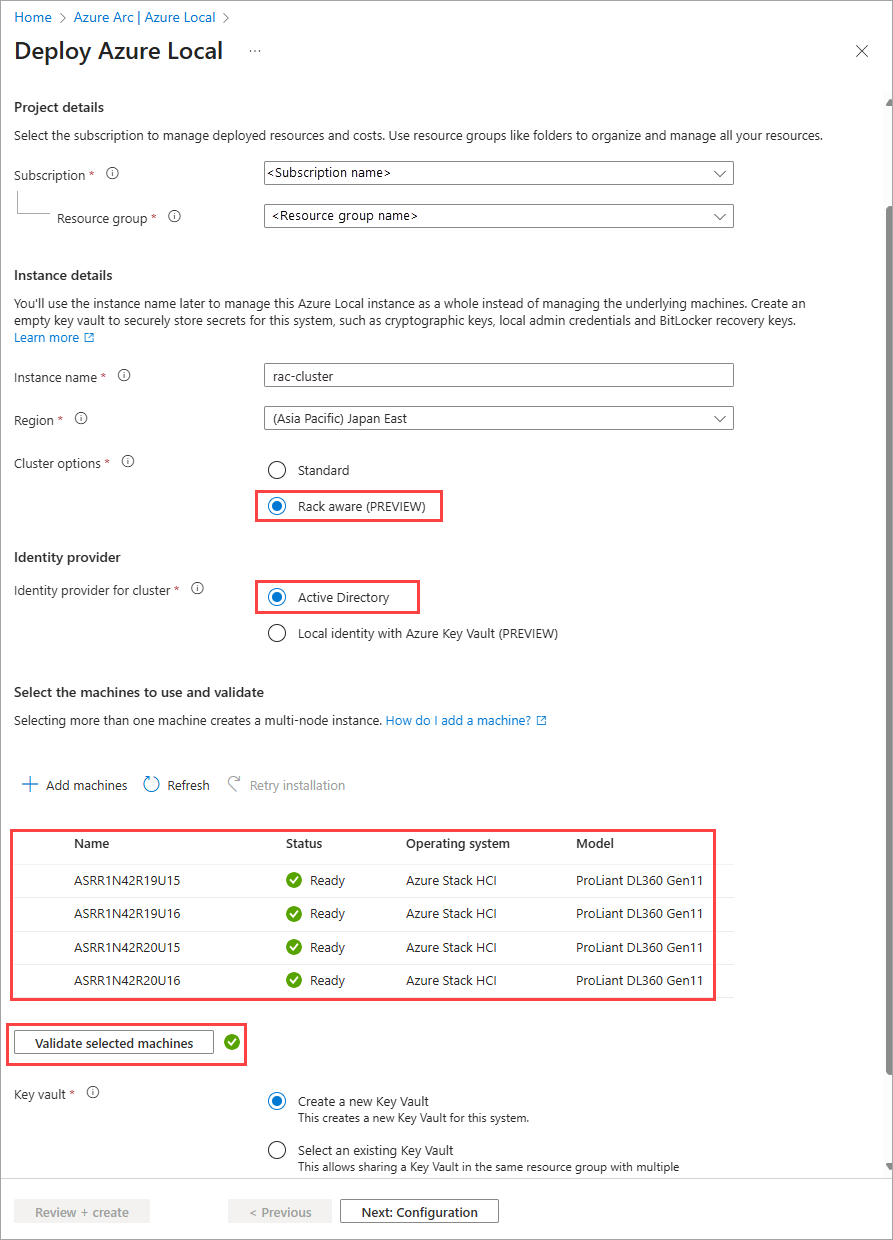Viewport: 893px width, 1240px height.
Task: Click the Key vault info icon
Action: 93,1093
